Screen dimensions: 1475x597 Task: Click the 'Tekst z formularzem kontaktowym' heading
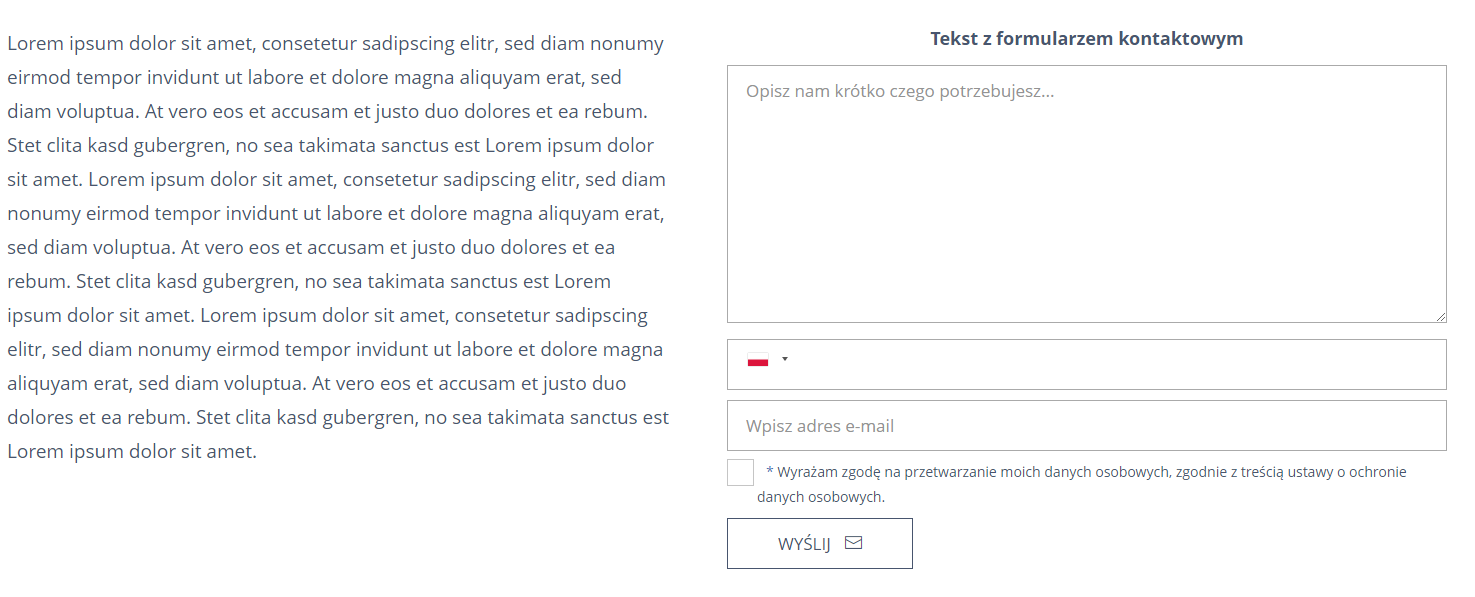click(1086, 39)
